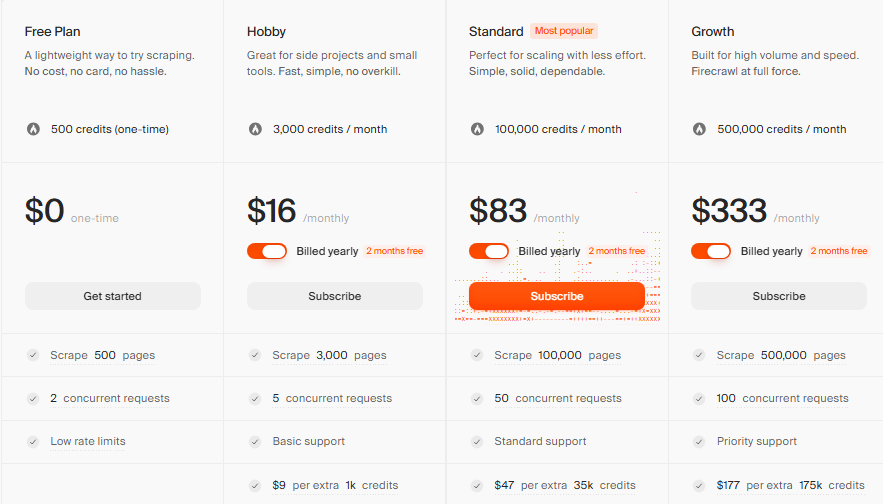Subscribe to the Hobby plan
This screenshot has height=504, width=883.
[335, 296]
